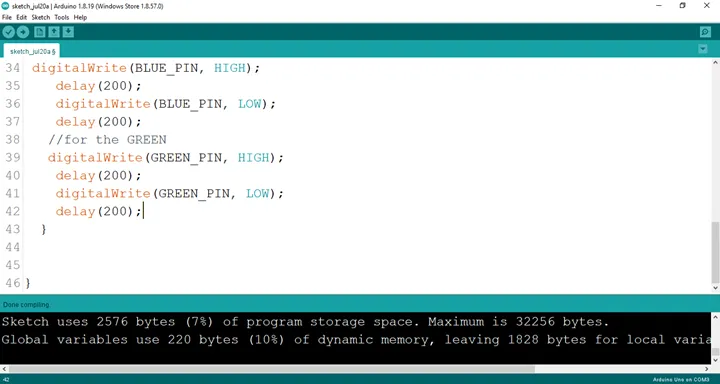Open an existing sketch with the up-arrow icon

(54, 32)
